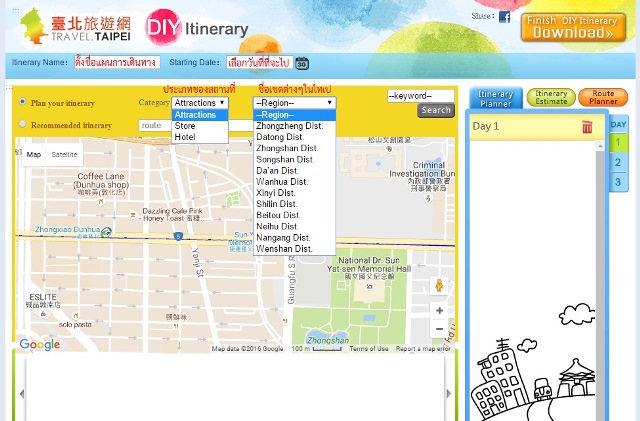Select the --Region-- placeholder option
The height and width of the screenshot is (421, 640).
pyautogui.click(x=294, y=115)
